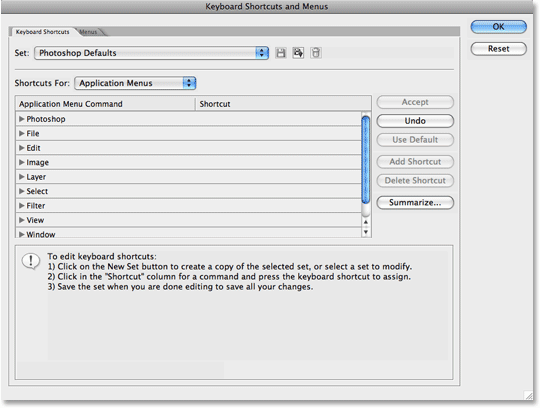Expand the View menu commands

[x=22, y=220]
